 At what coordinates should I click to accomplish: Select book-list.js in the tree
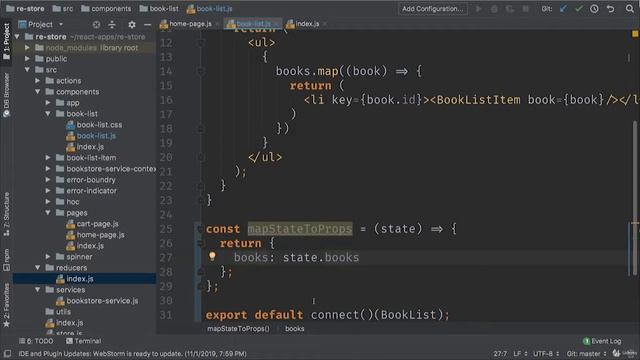96,136
